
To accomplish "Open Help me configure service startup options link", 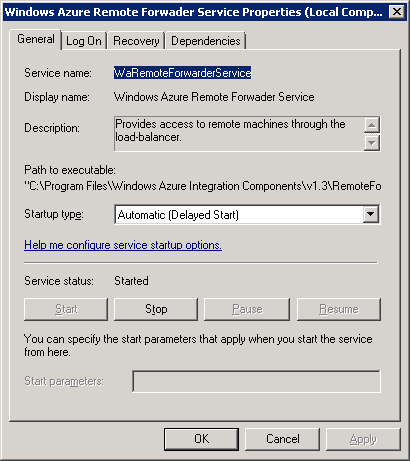I will tap(123, 245).
